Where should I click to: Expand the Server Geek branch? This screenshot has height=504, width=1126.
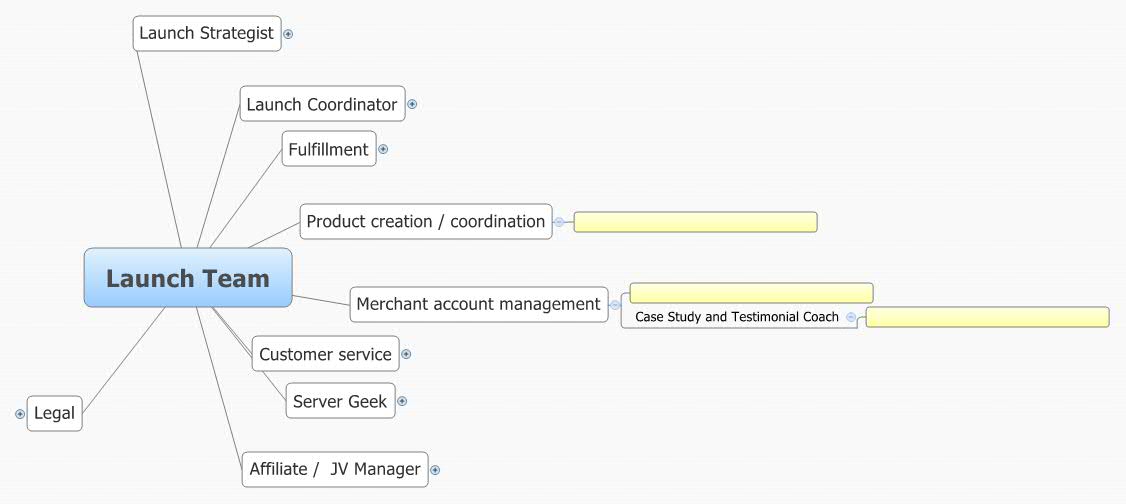(402, 402)
